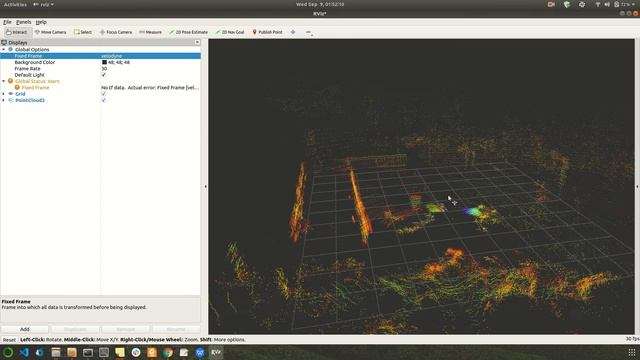Open the yellow sticky notes app
This screenshot has height=360, width=640.
120,352
